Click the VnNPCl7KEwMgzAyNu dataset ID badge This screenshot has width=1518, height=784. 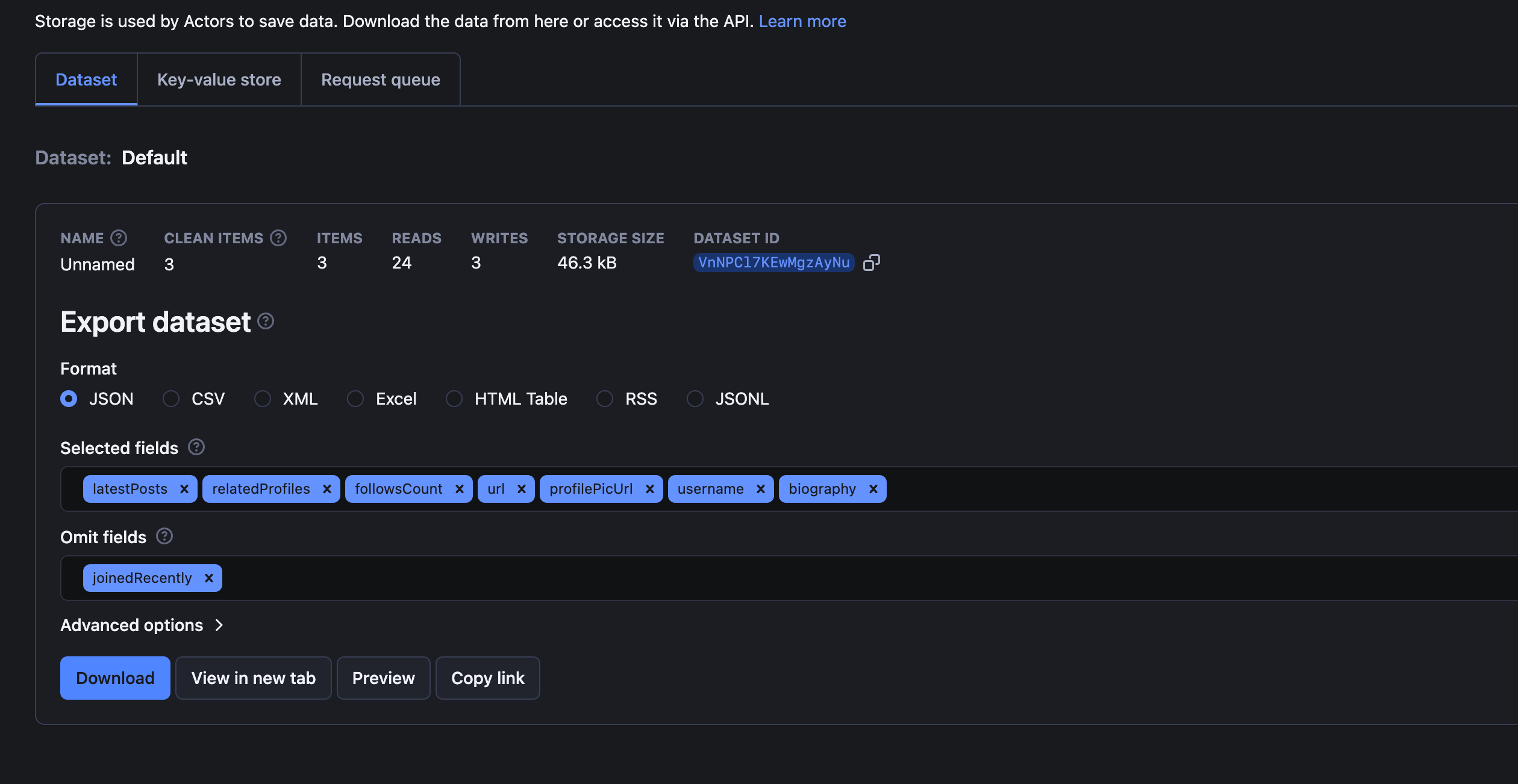click(773, 262)
